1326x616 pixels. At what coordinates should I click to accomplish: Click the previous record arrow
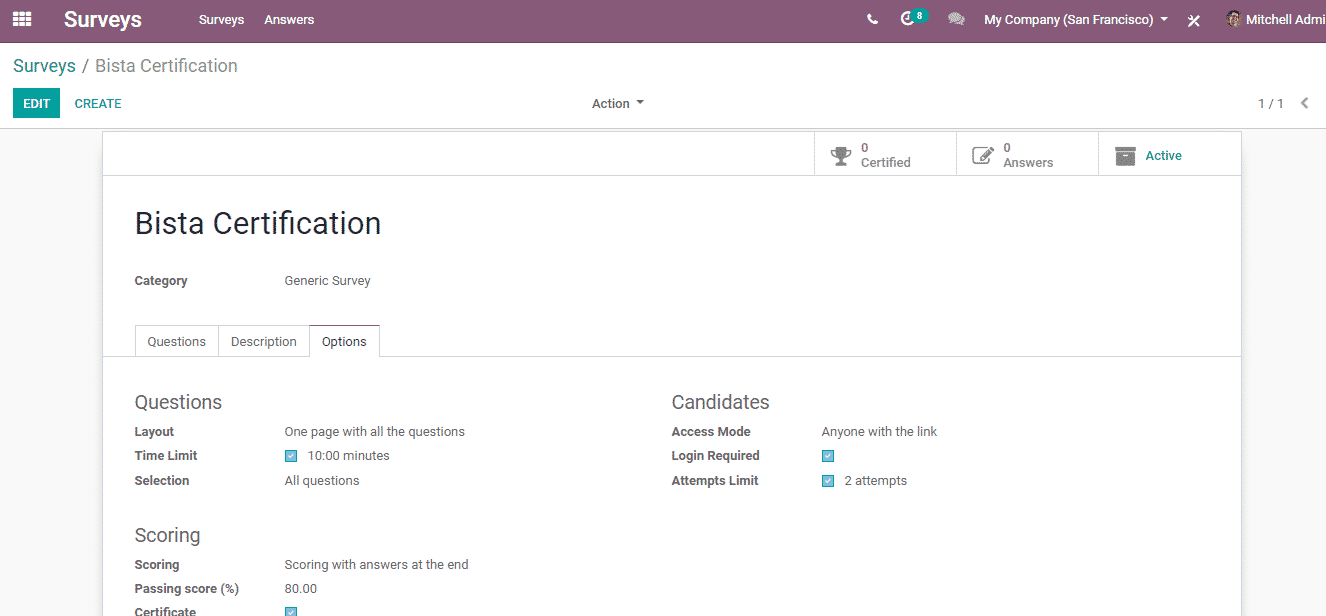(x=1304, y=103)
